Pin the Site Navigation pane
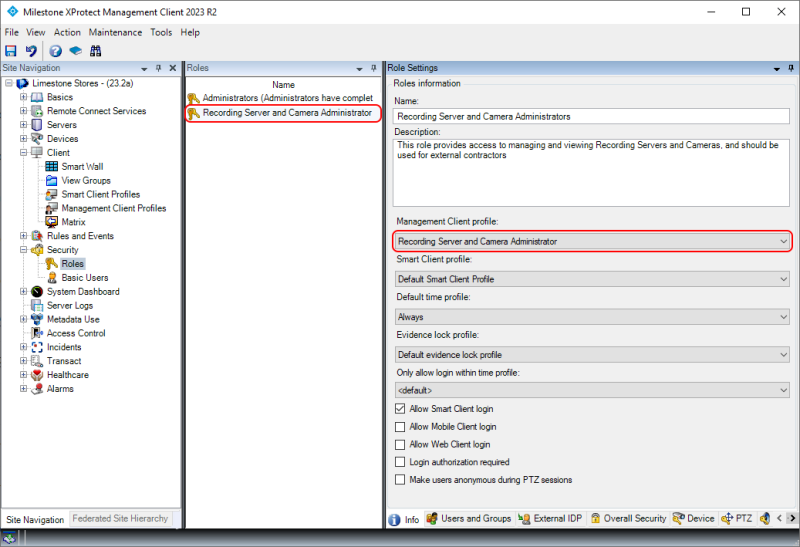Viewport: 800px width, 547px height. (x=159, y=68)
